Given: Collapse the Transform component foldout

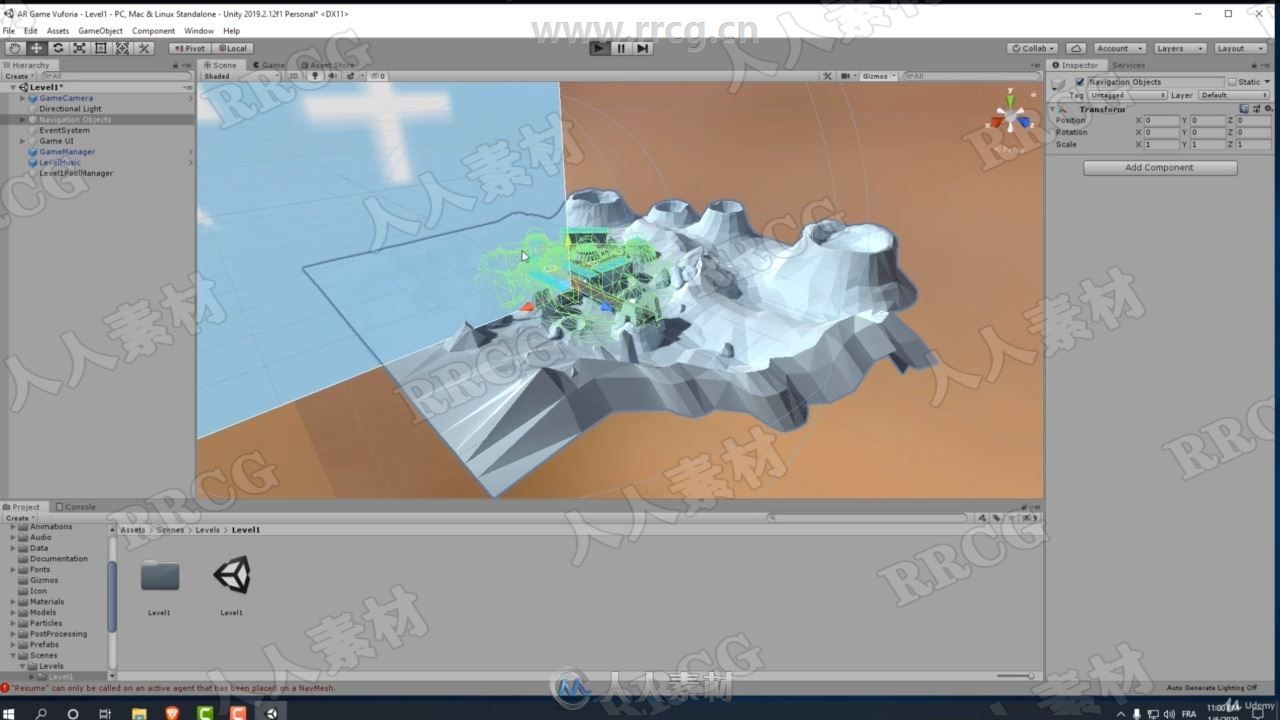Looking at the screenshot, I should click(1053, 109).
